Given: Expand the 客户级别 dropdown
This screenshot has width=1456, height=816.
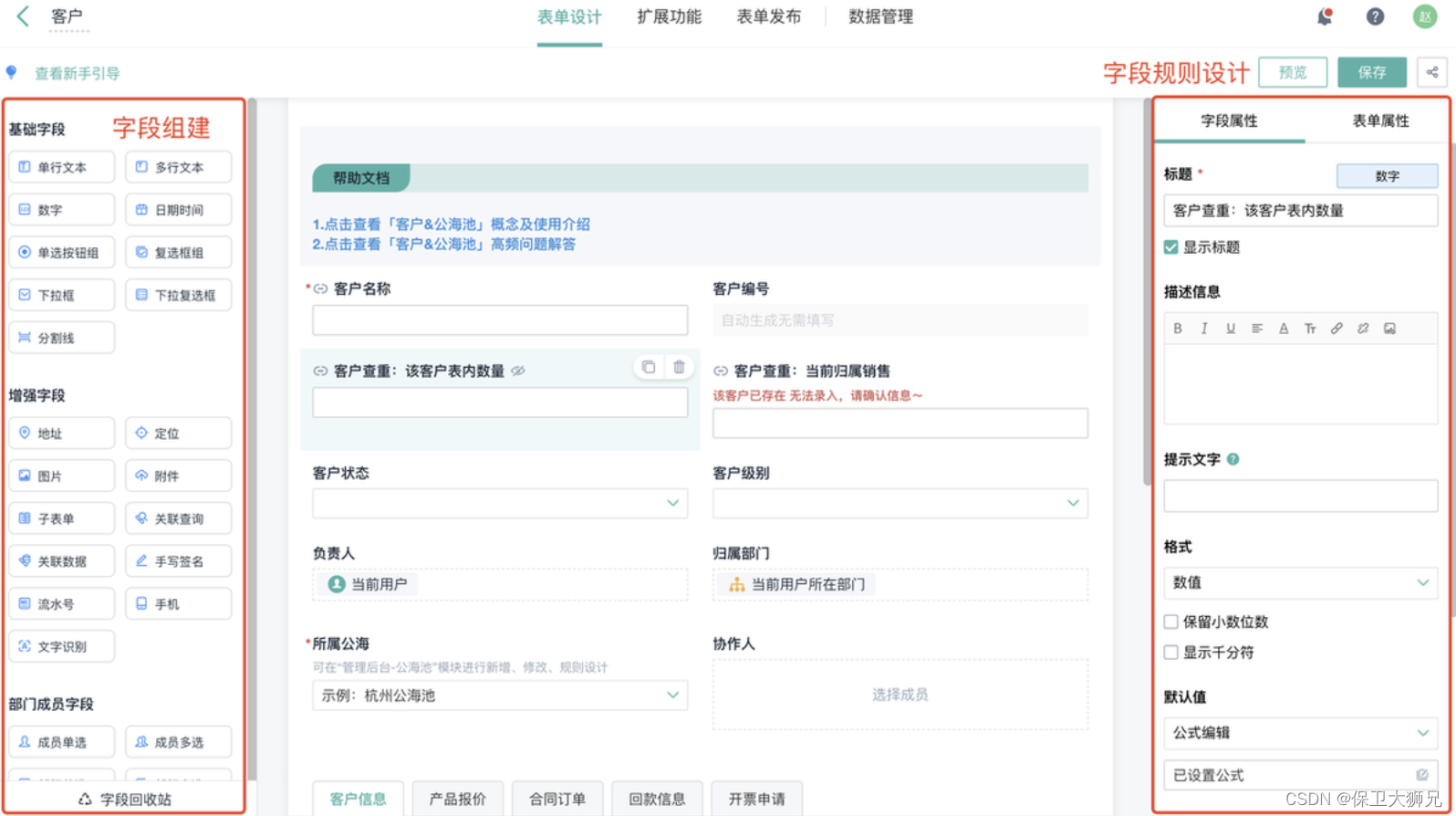Looking at the screenshot, I should click(900, 503).
